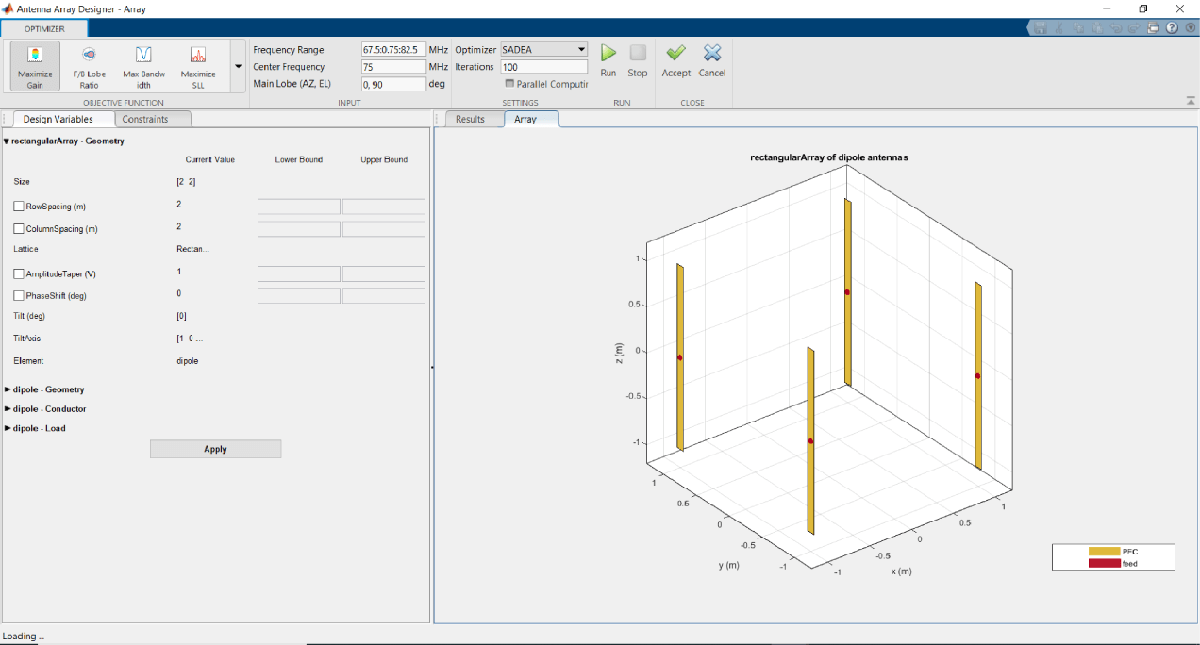
Task: Choose the F/B Lobe Ratio objective
Action: (x=88, y=65)
